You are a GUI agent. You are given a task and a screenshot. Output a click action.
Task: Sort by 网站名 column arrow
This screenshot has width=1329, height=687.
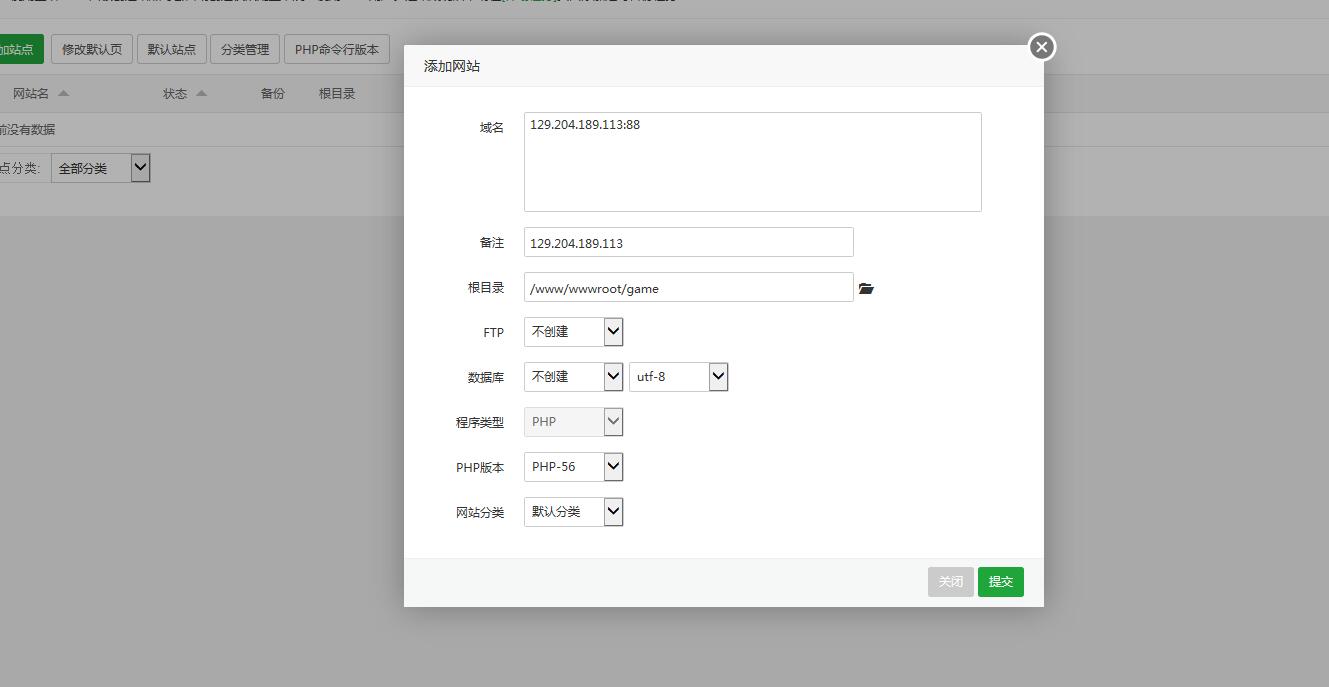pos(64,94)
